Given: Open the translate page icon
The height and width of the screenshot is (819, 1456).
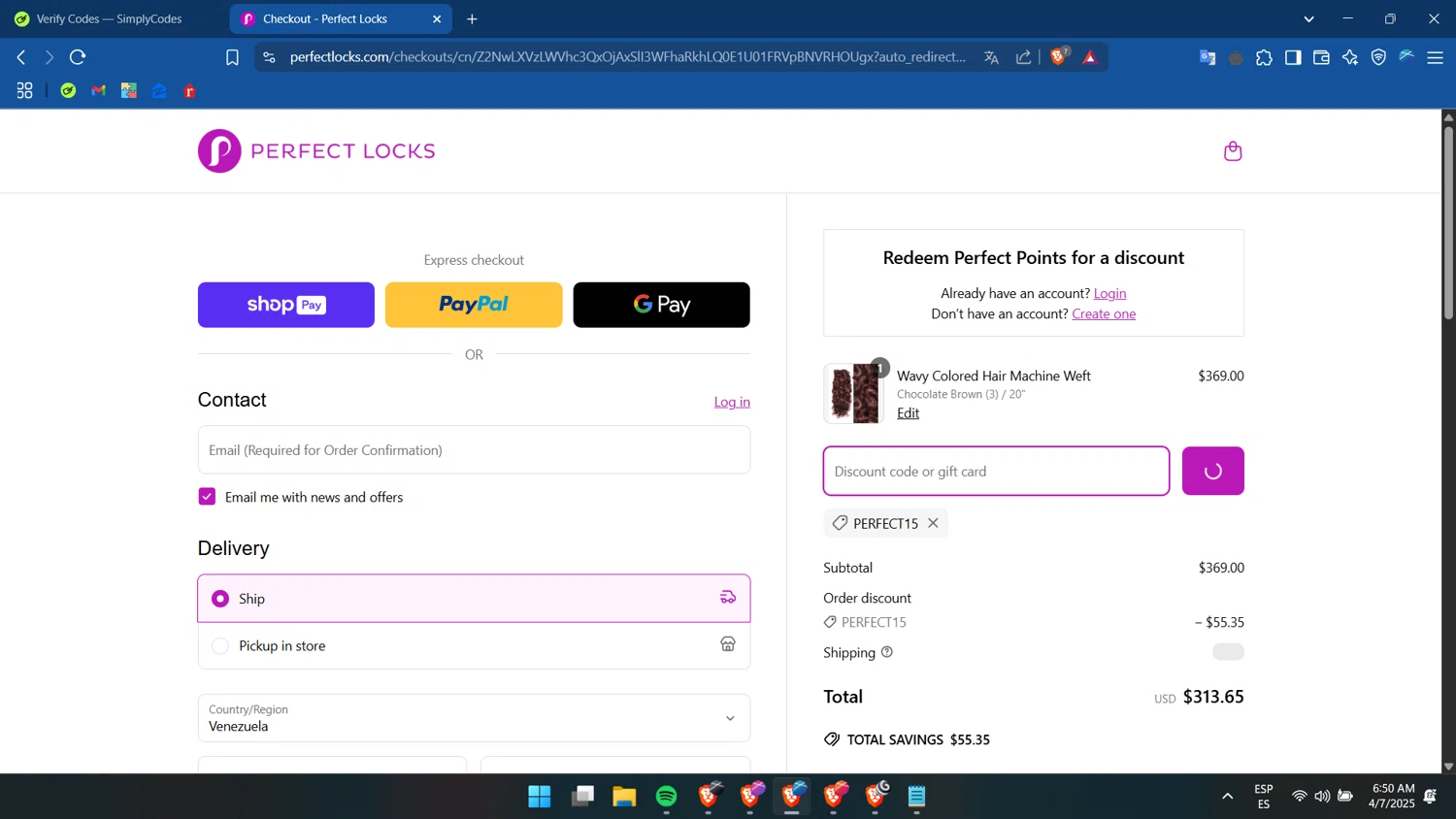Looking at the screenshot, I should point(991,57).
